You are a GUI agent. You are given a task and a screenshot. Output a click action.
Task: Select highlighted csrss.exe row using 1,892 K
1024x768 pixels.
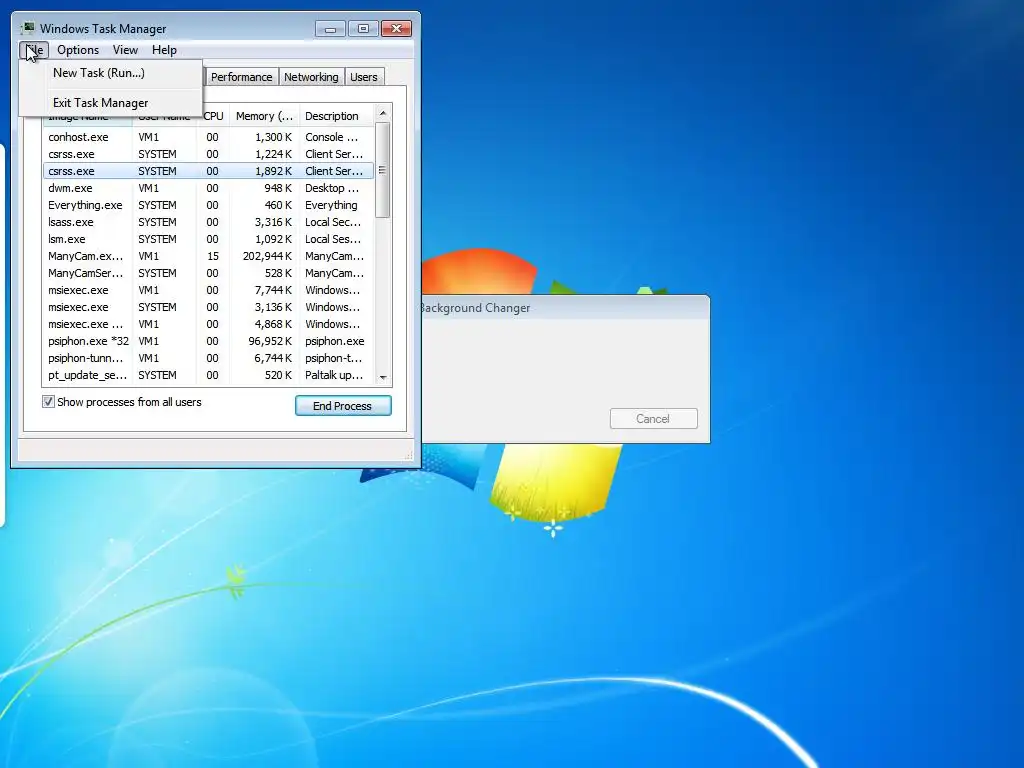(208, 171)
